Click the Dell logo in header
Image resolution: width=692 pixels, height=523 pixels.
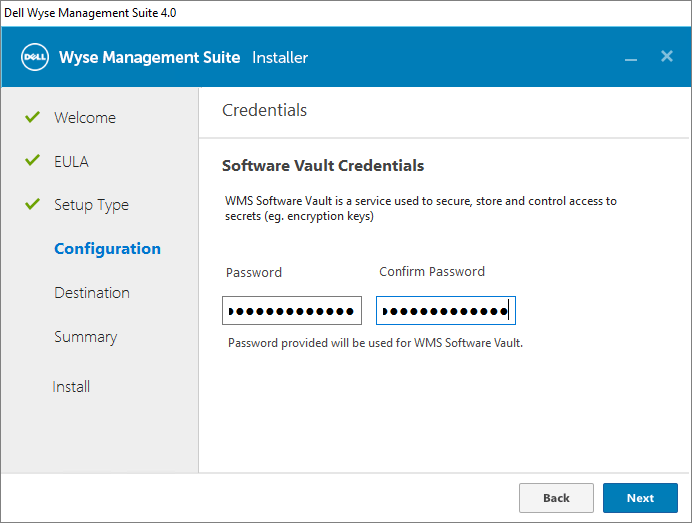(35, 57)
